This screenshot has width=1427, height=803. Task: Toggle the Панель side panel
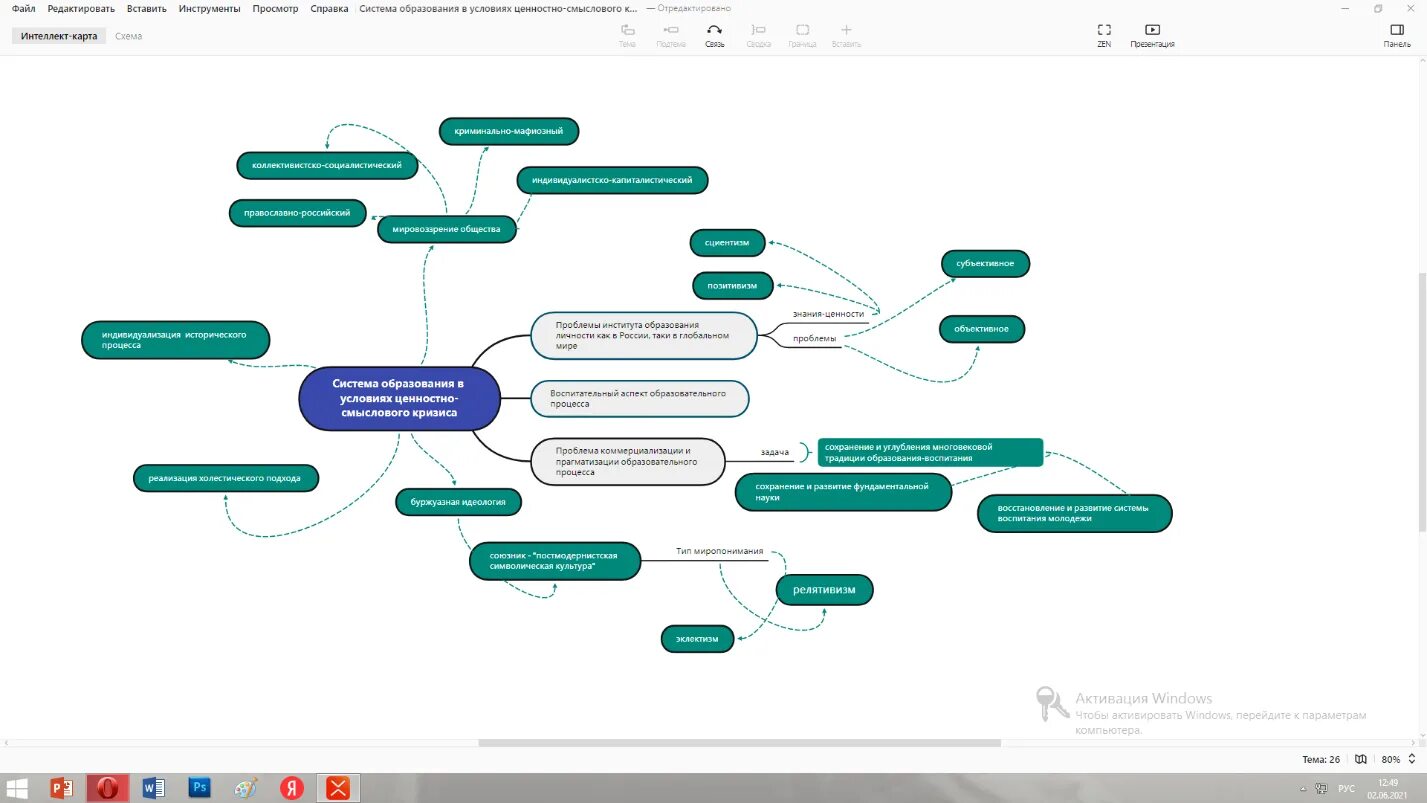[x=1397, y=36]
